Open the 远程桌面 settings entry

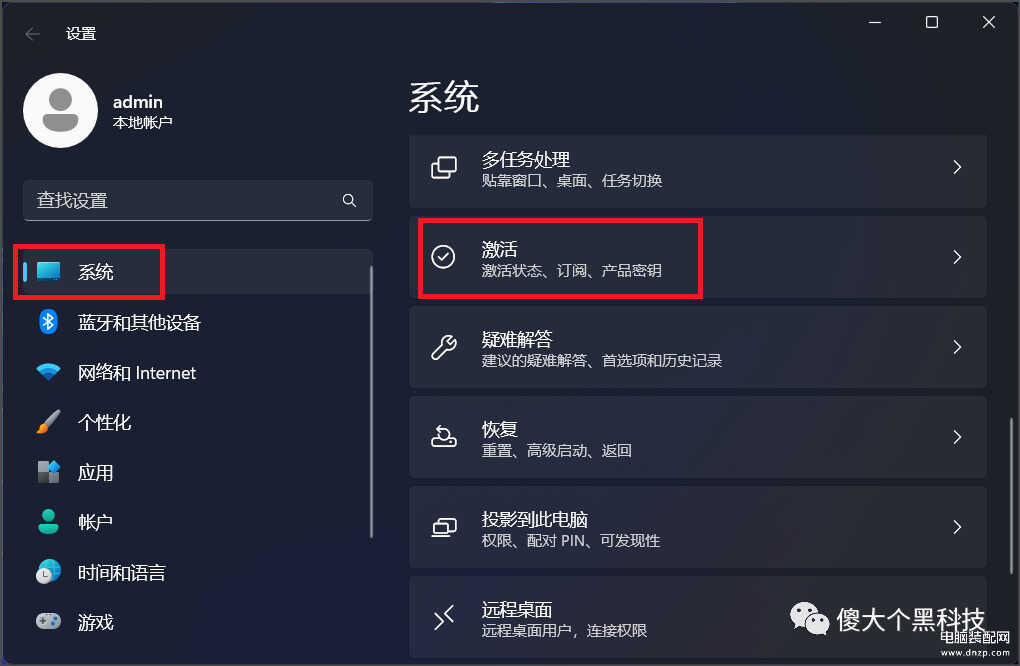(x=698, y=617)
